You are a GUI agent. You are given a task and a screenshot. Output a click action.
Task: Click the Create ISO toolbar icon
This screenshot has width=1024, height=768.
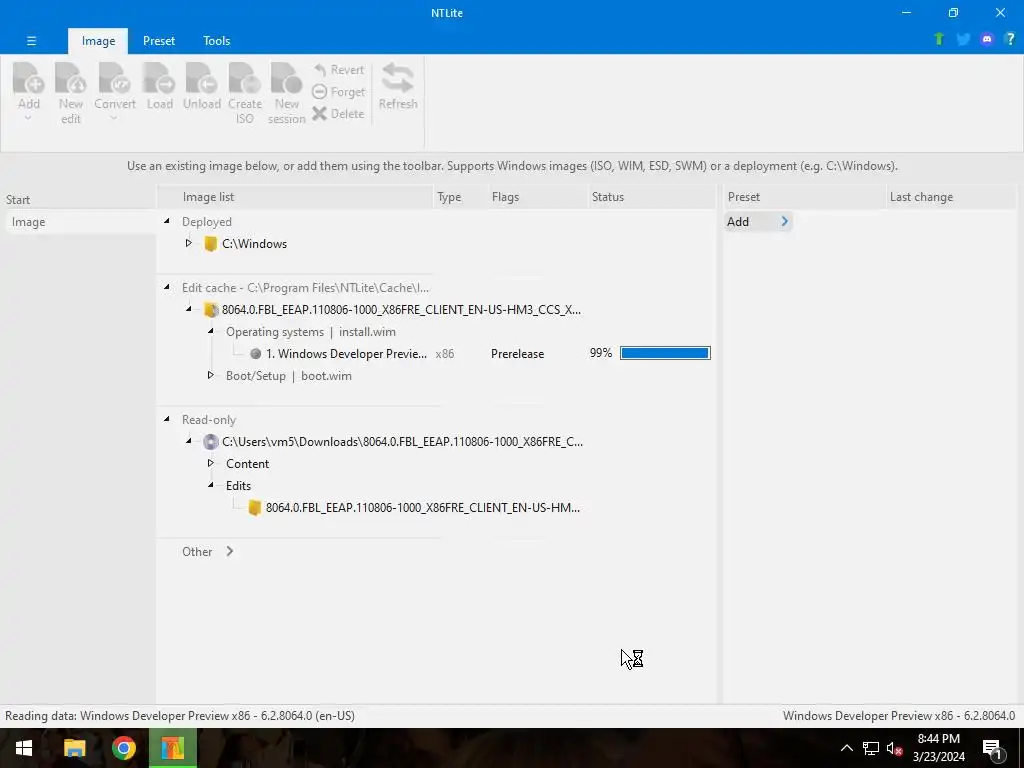244,78
